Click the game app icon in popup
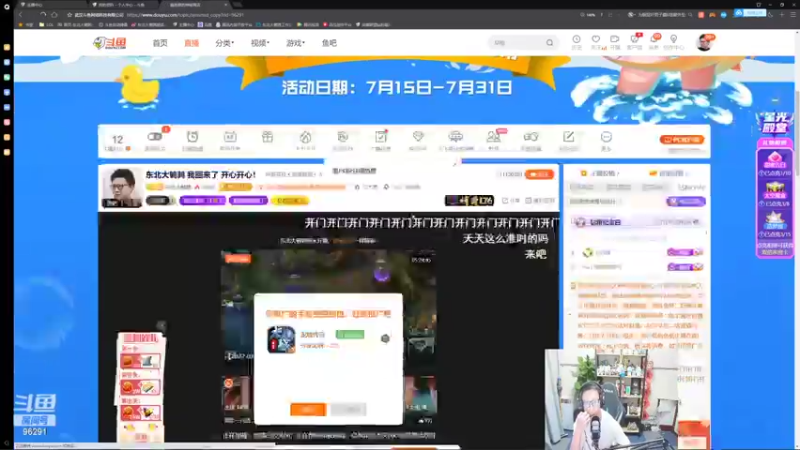This screenshot has height=450, width=800. [x=281, y=339]
